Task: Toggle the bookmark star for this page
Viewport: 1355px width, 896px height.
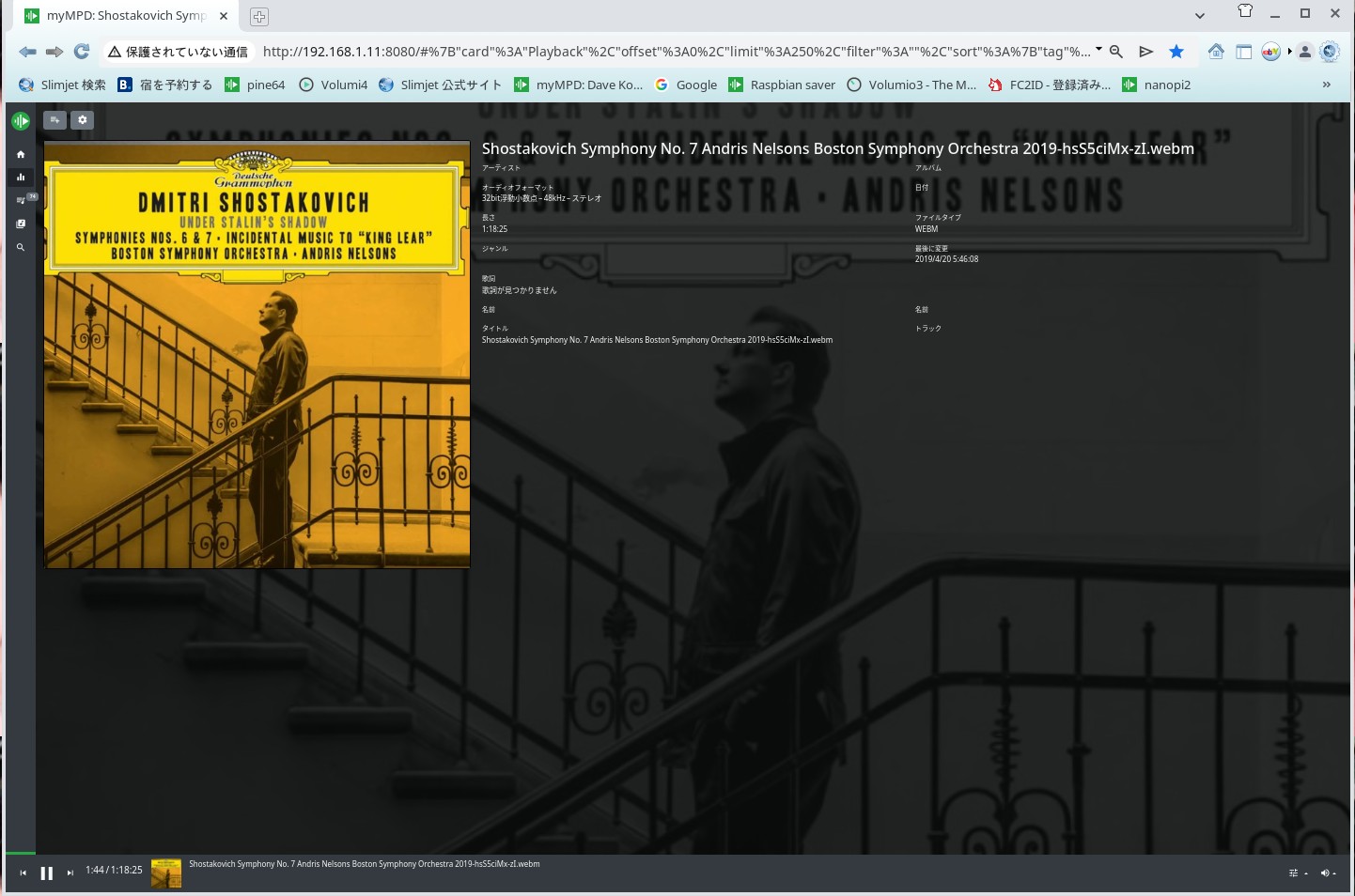Action: [1176, 52]
